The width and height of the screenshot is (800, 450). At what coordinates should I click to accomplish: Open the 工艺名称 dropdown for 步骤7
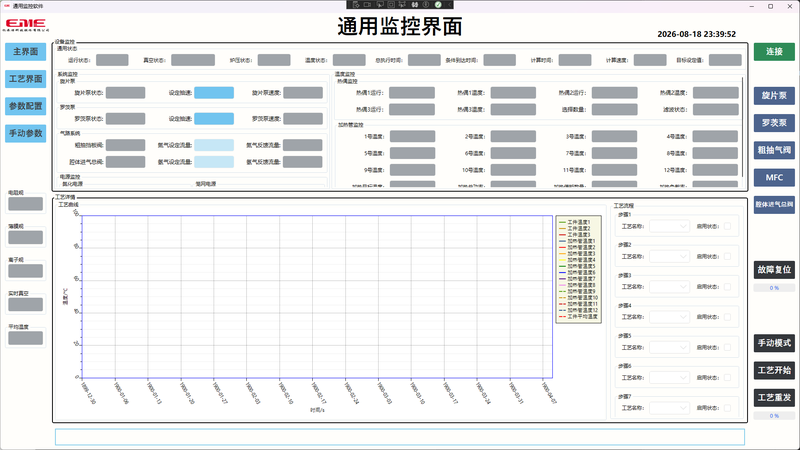(x=669, y=408)
